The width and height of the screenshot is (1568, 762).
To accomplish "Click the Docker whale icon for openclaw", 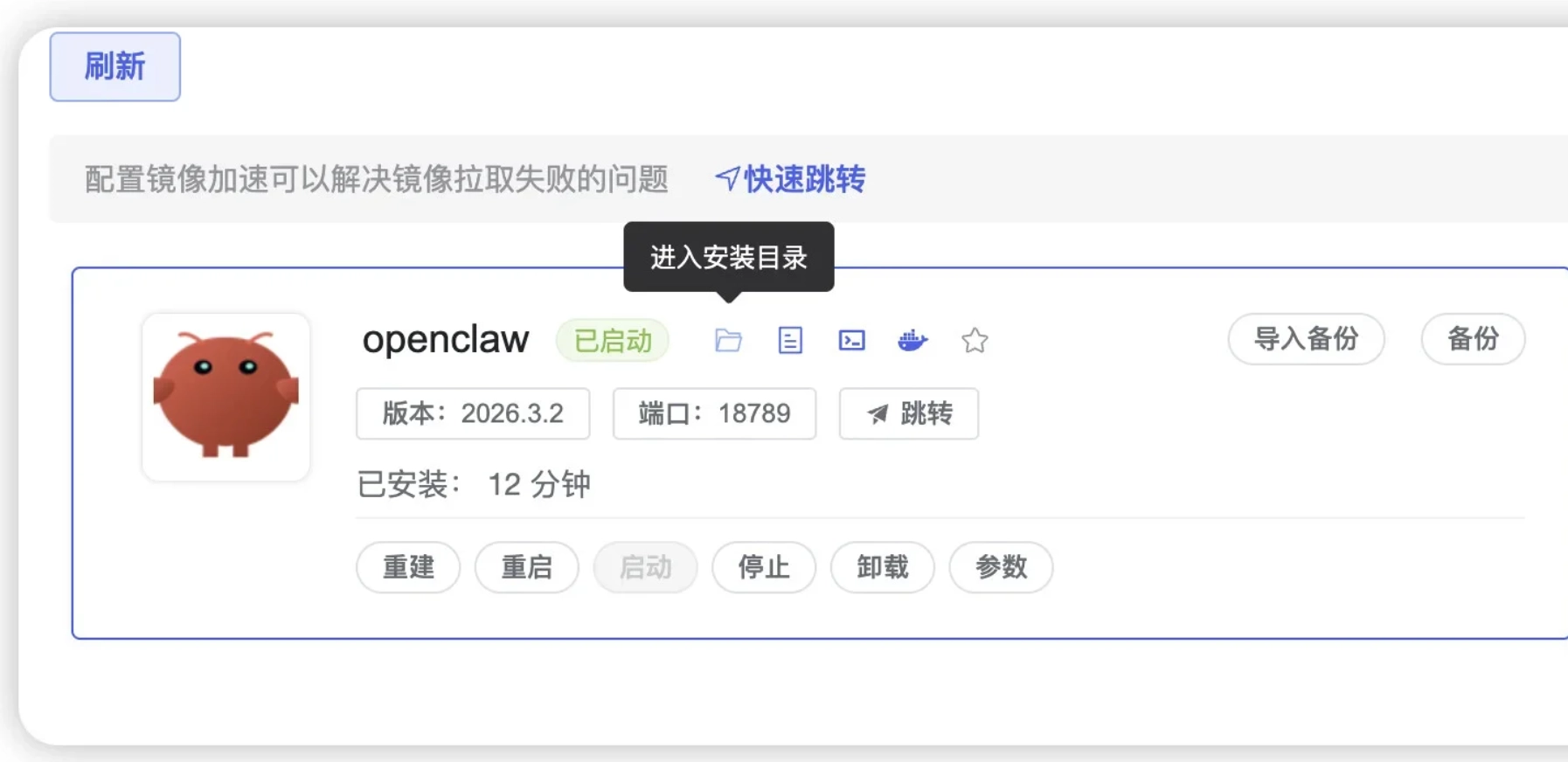I will pyautogui.click(x=913, y=341).
